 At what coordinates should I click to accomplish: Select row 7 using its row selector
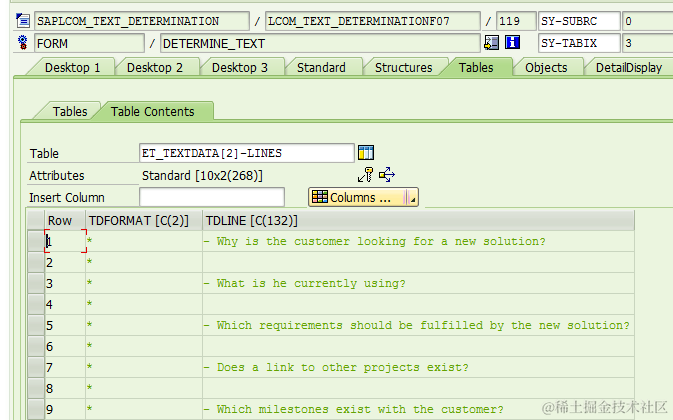[x=36, y=367]
